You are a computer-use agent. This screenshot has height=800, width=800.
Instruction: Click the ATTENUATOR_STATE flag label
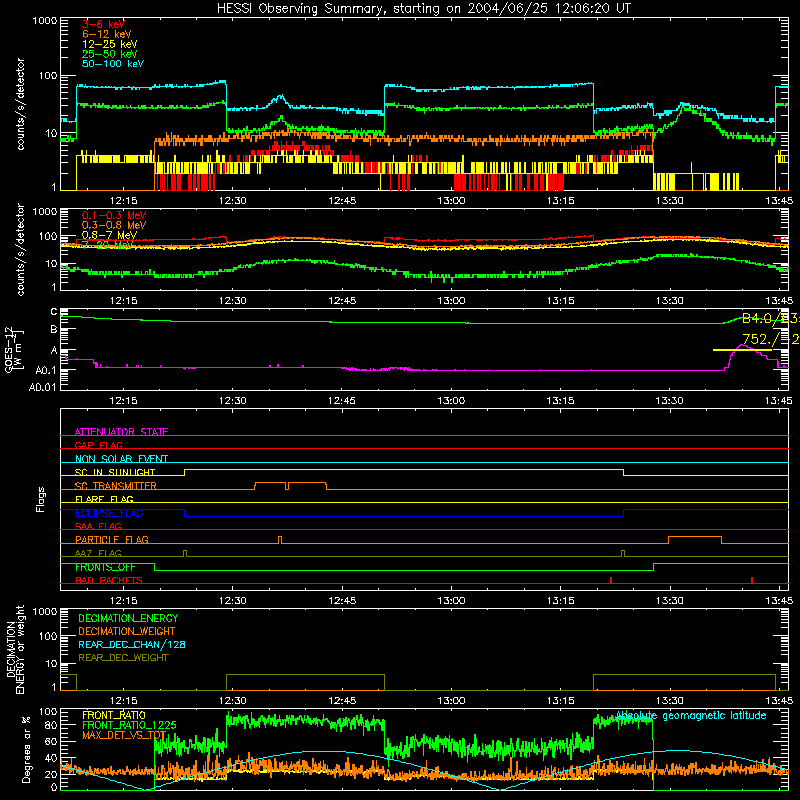coord(121,432)
